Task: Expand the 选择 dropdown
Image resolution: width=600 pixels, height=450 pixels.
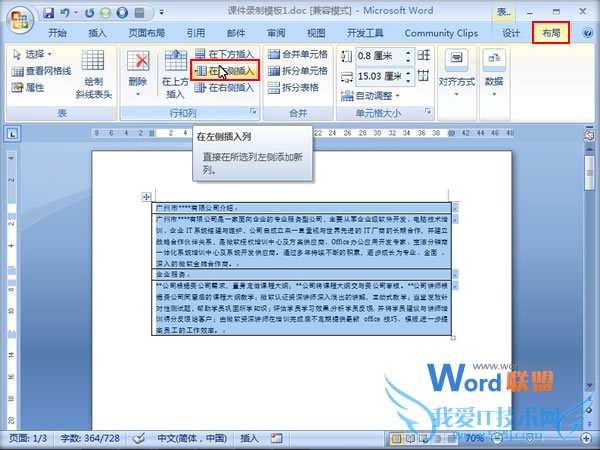Action: pyautogui.click(x=33, y=54)
